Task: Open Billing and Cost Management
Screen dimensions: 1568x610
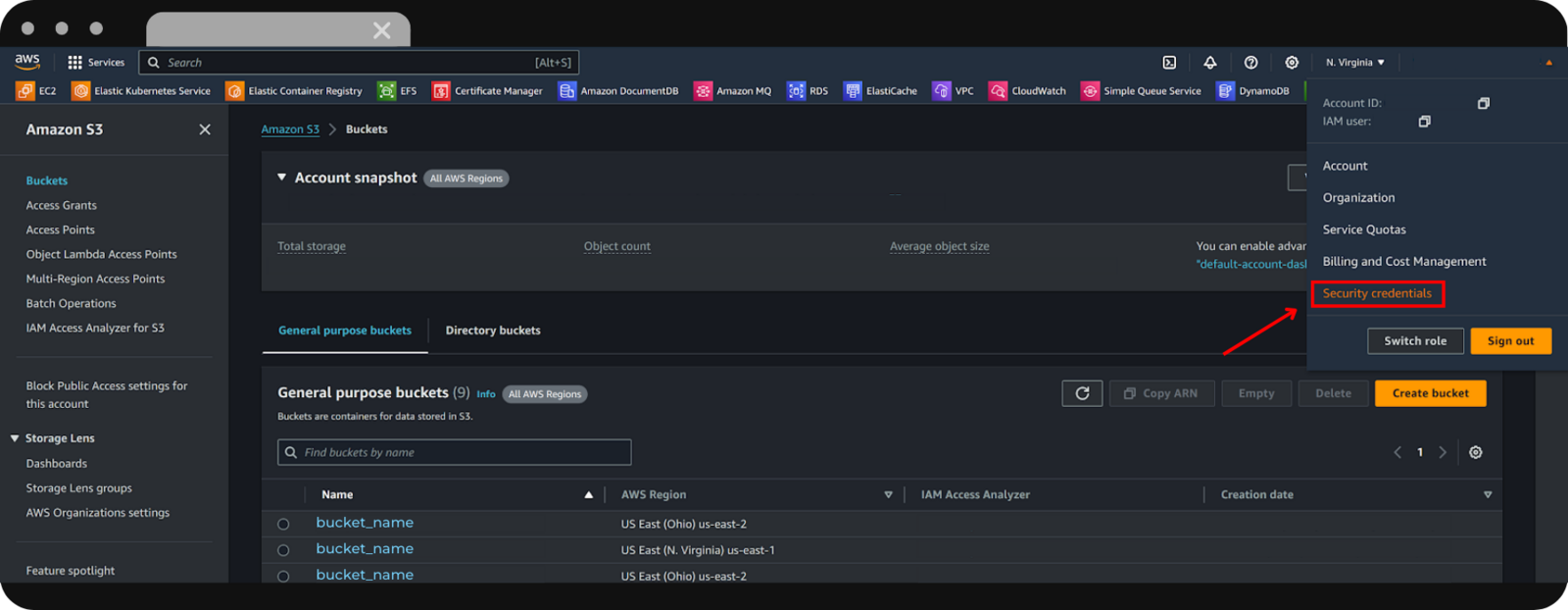Action: [x=1404, y=261]
